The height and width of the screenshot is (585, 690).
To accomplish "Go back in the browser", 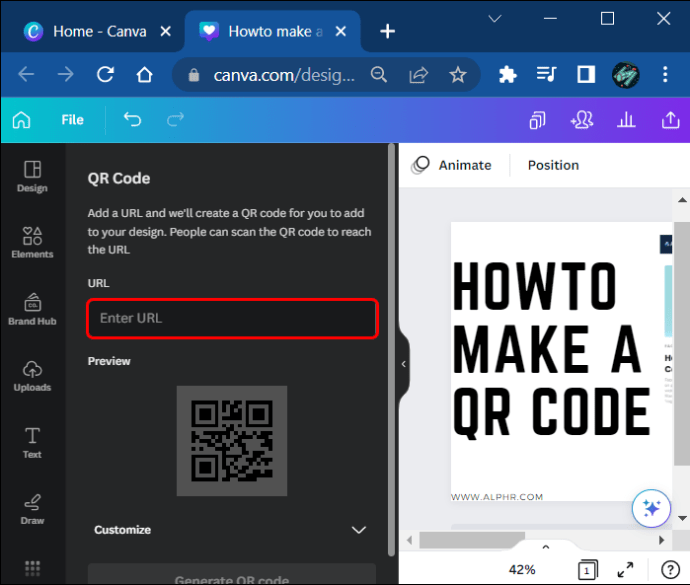I will pyautogui.click(x=26, y=74).
